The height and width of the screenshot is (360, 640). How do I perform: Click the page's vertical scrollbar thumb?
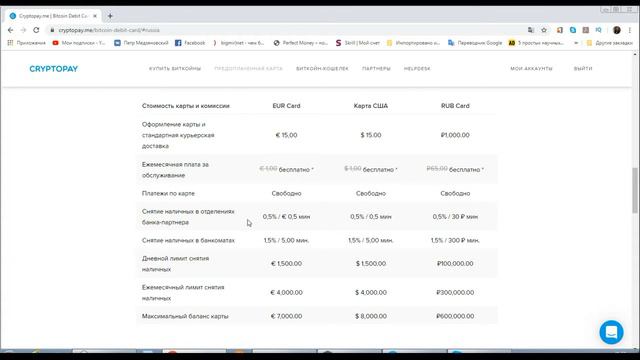pos(635,190)
